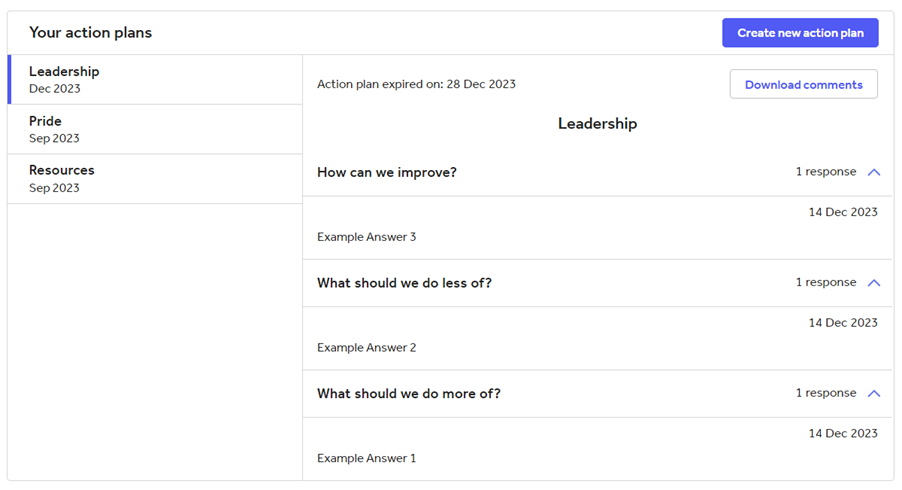Select the Example Answer 2 comment
This screenshot has width=902, height=490.
[x=366, y=348]
